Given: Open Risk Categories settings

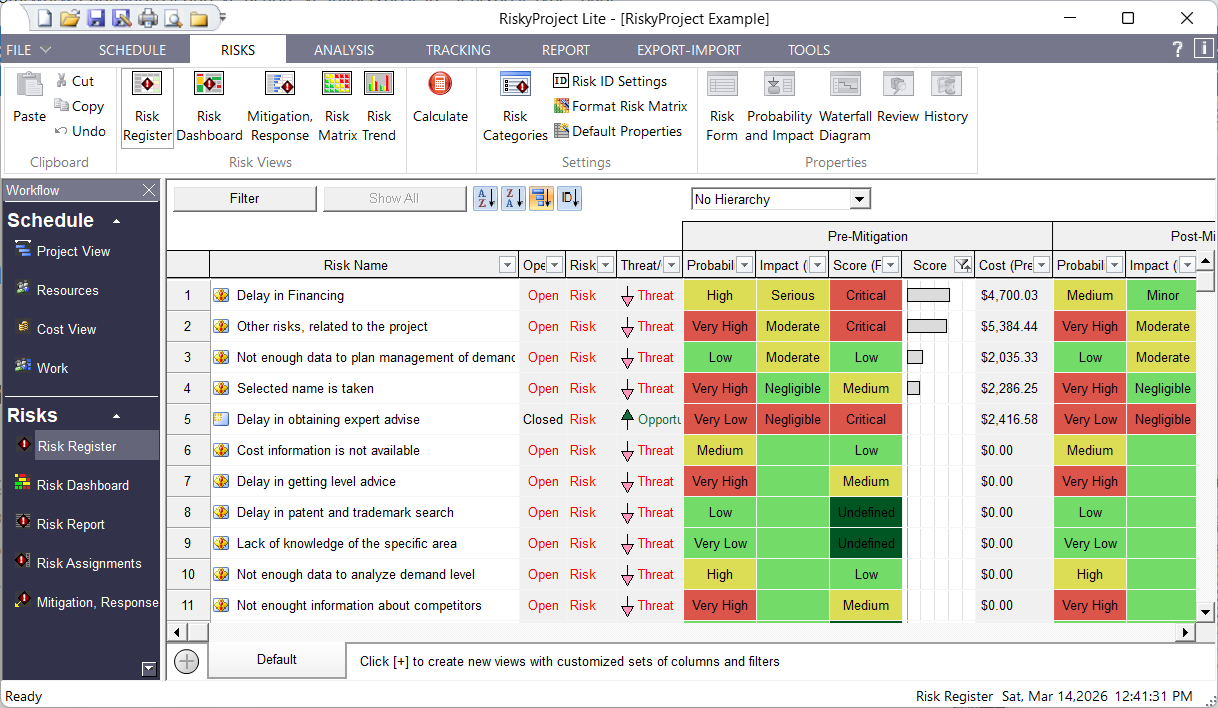Looking at the screenshot, I should point(514,105).
